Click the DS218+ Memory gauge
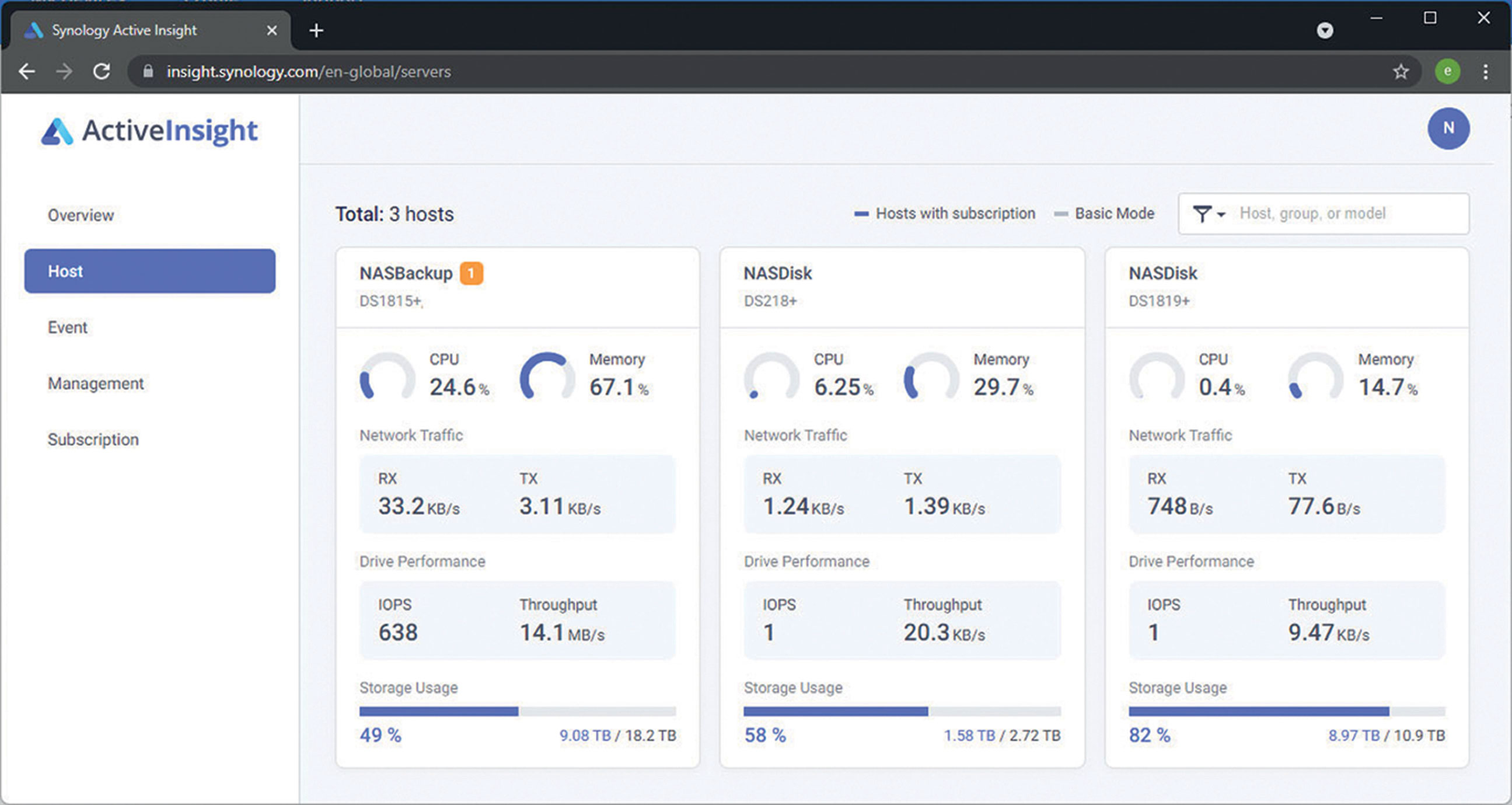The height and width of the screenshot is (805, 1512). pyautogui.click(x=931, y=377)
